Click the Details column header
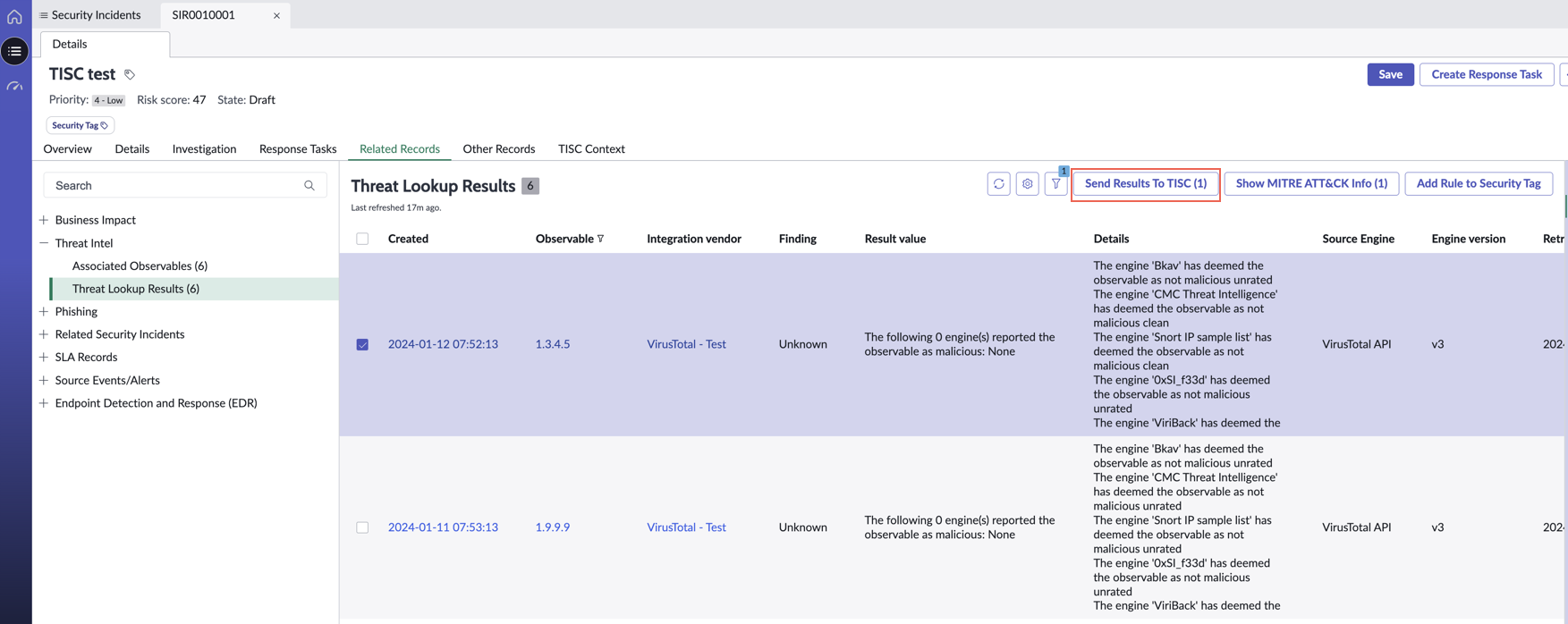Screen dimensions: 1568x624 point(1111,239)
